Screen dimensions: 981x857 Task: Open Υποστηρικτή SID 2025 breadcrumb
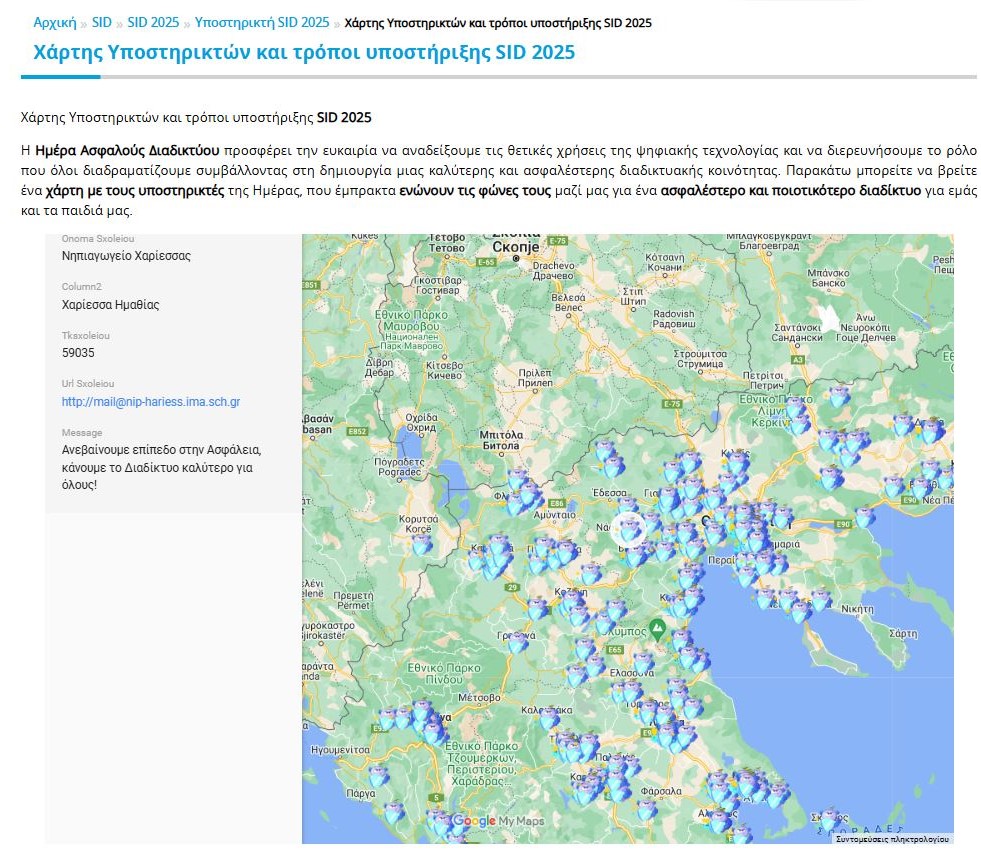[x=261, y=22]
